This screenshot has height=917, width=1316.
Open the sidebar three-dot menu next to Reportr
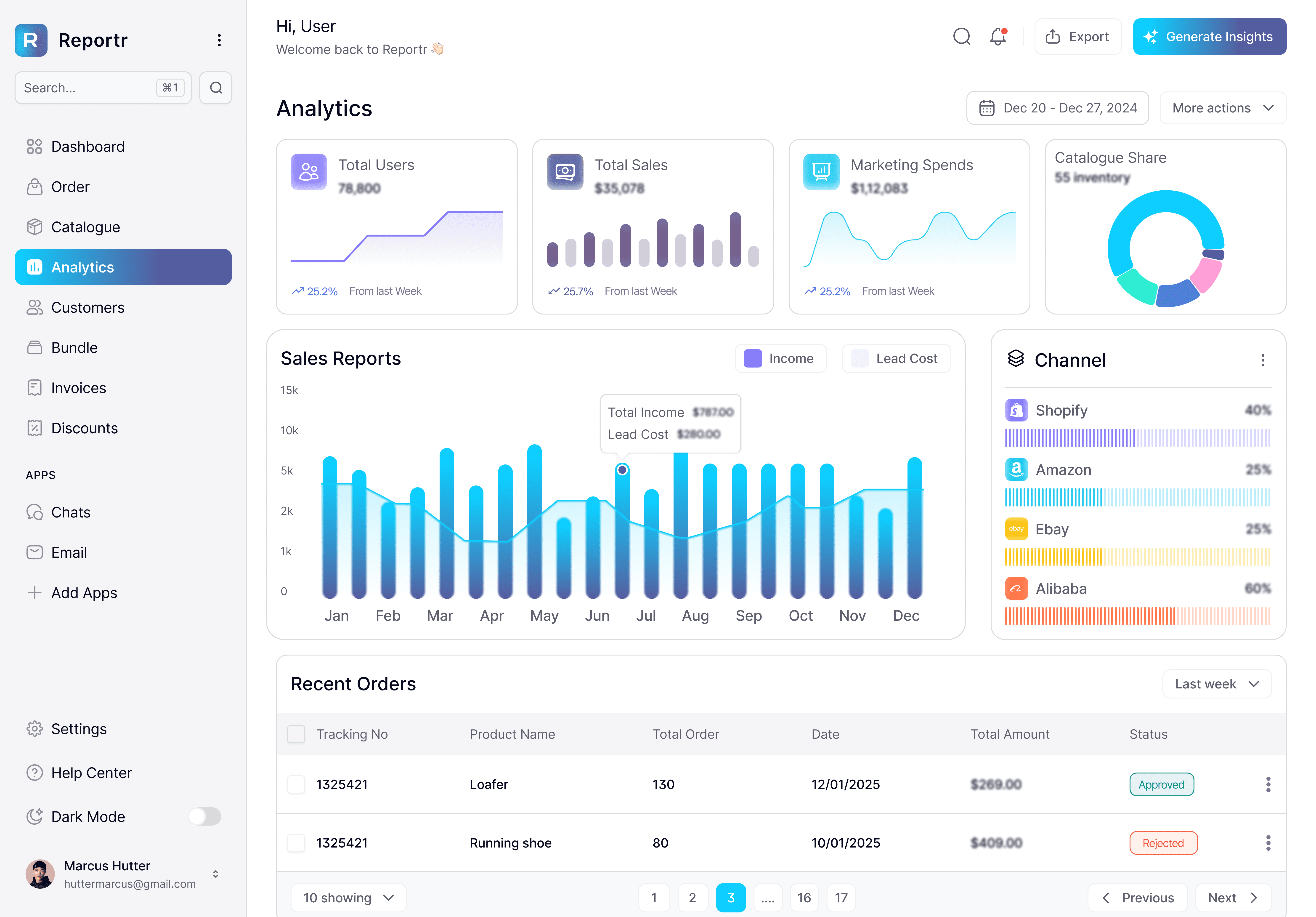pos(219,40)
